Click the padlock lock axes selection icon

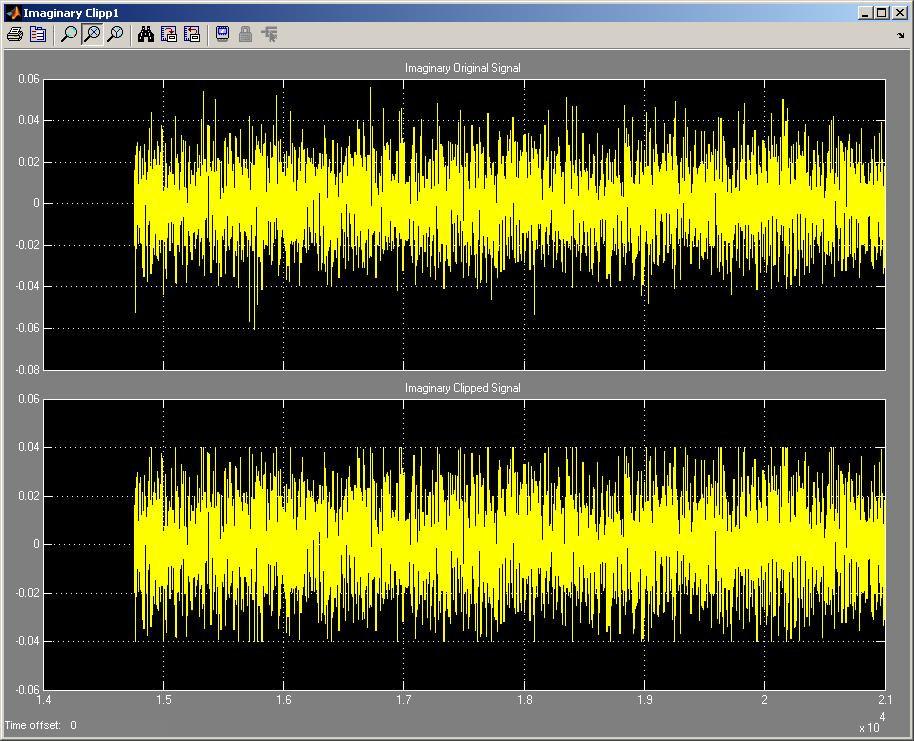click(x=245, y=35)
